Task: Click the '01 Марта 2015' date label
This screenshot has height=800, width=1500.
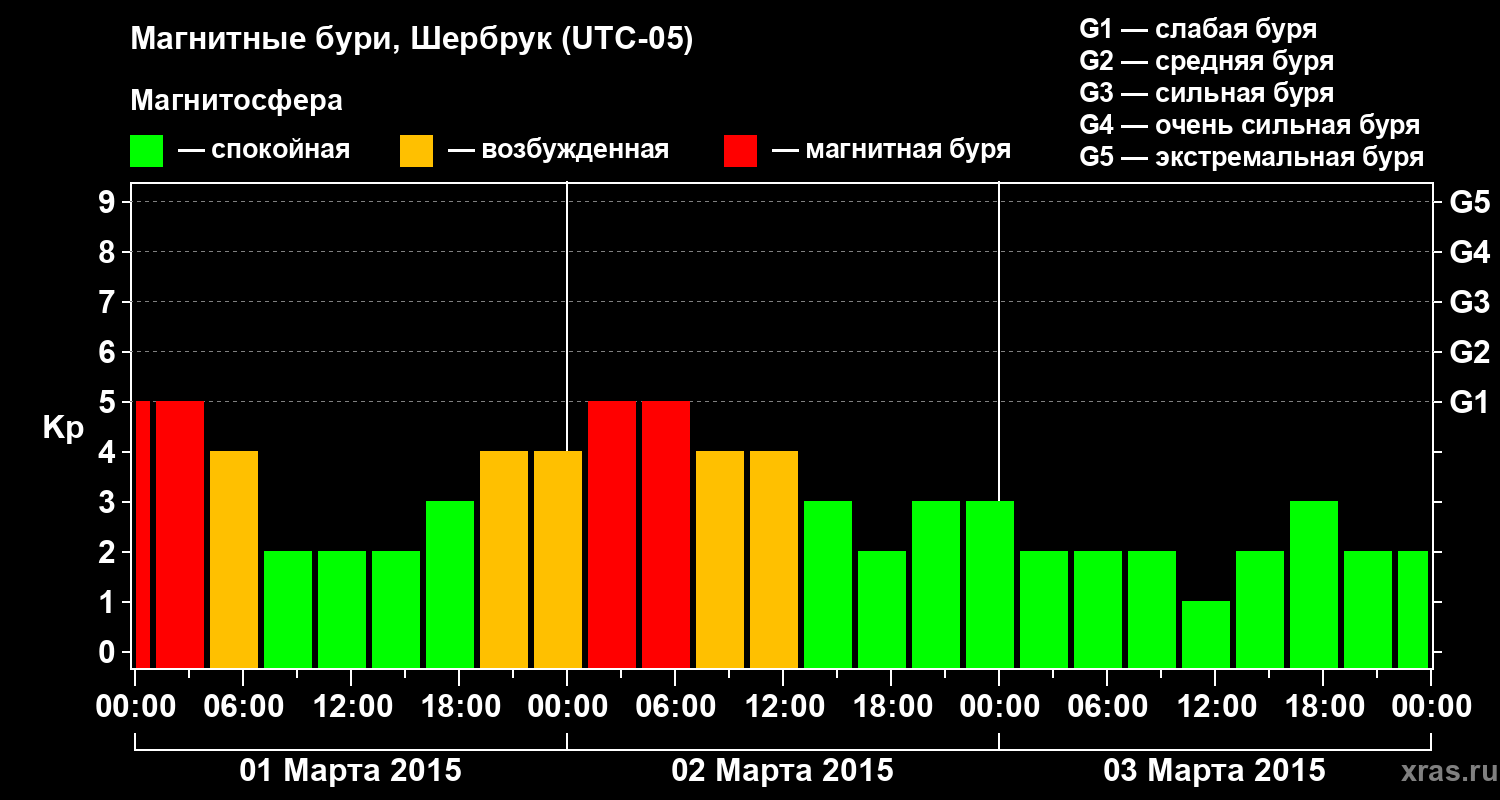Action: 351,771
